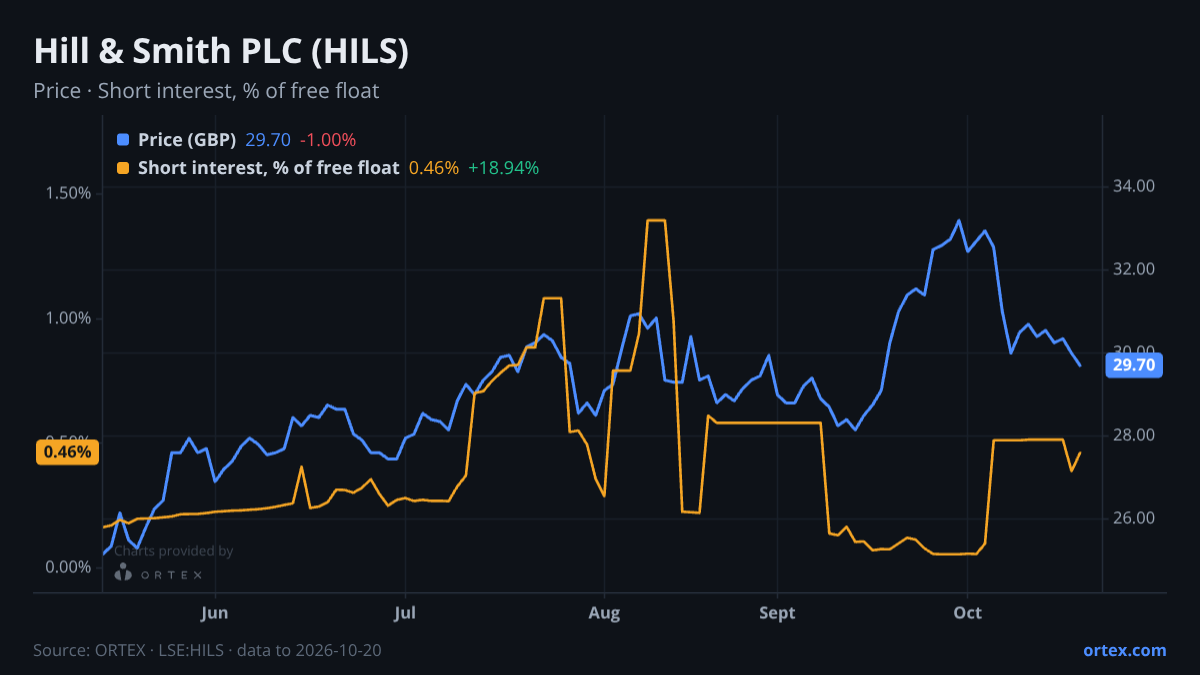Click the Hill & Smith PLC (HILS) title

[221, 52]
